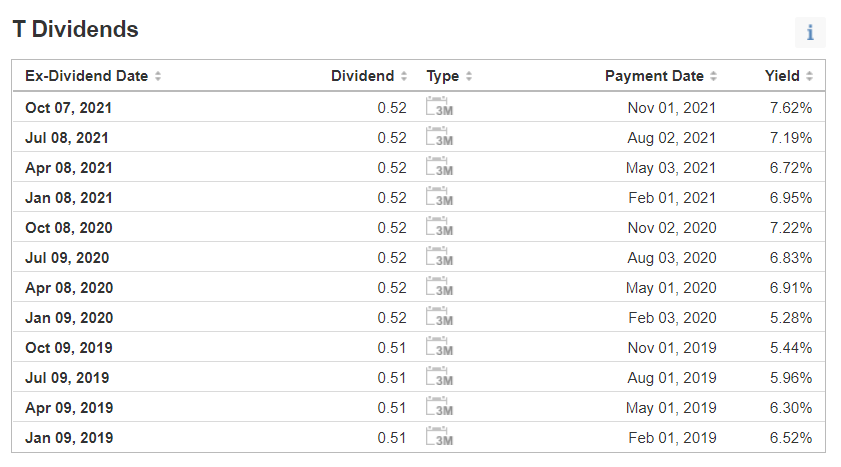Click payment date Aug 03, 2020
Image resolution: width=841 pixels, height=467 pixels.
pyautogui.click(x=672, y=258)
